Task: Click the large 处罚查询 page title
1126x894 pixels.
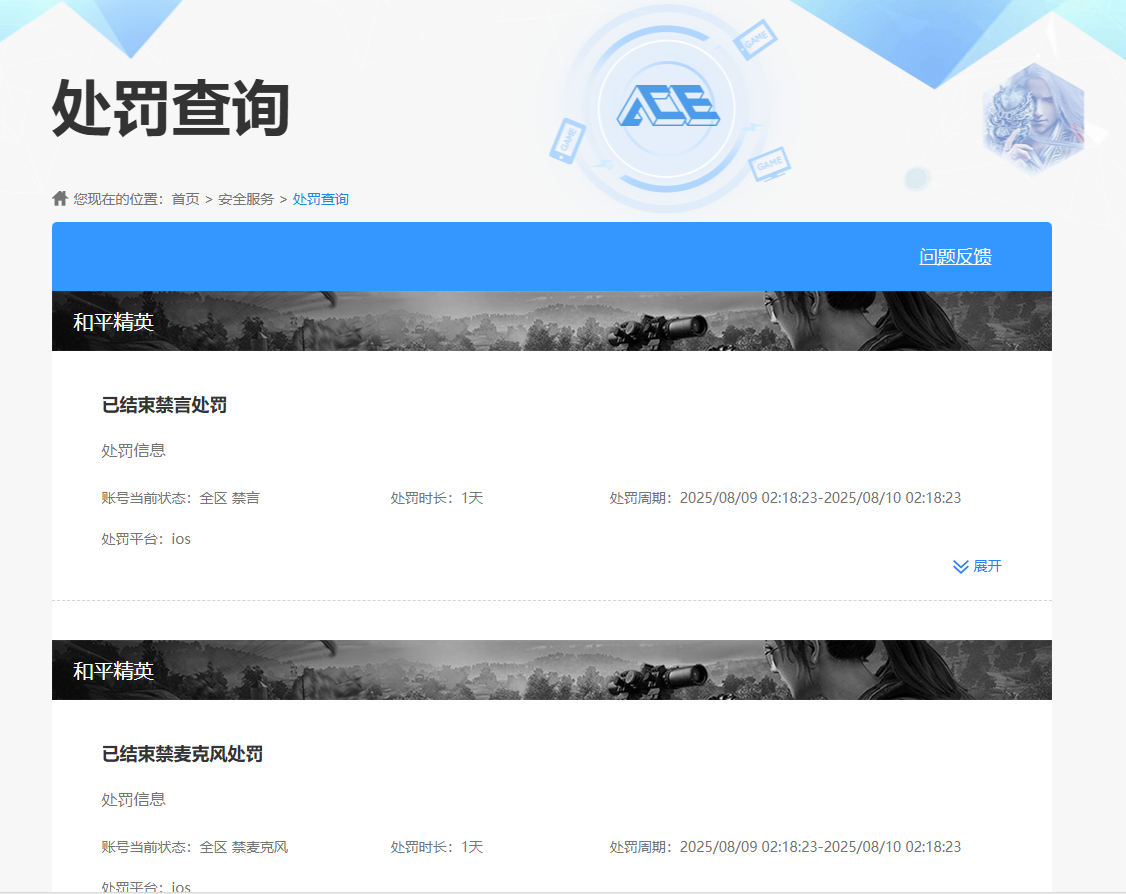Action: pyautogui.click(x=170, y=108)
